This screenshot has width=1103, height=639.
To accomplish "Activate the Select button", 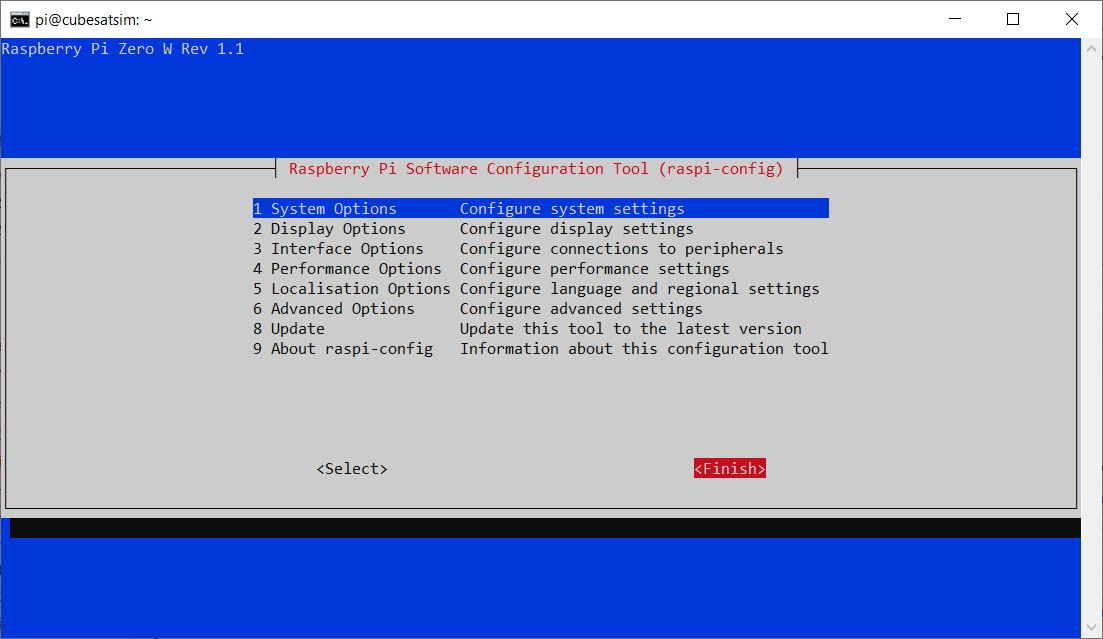I will [x=352, y=468].
